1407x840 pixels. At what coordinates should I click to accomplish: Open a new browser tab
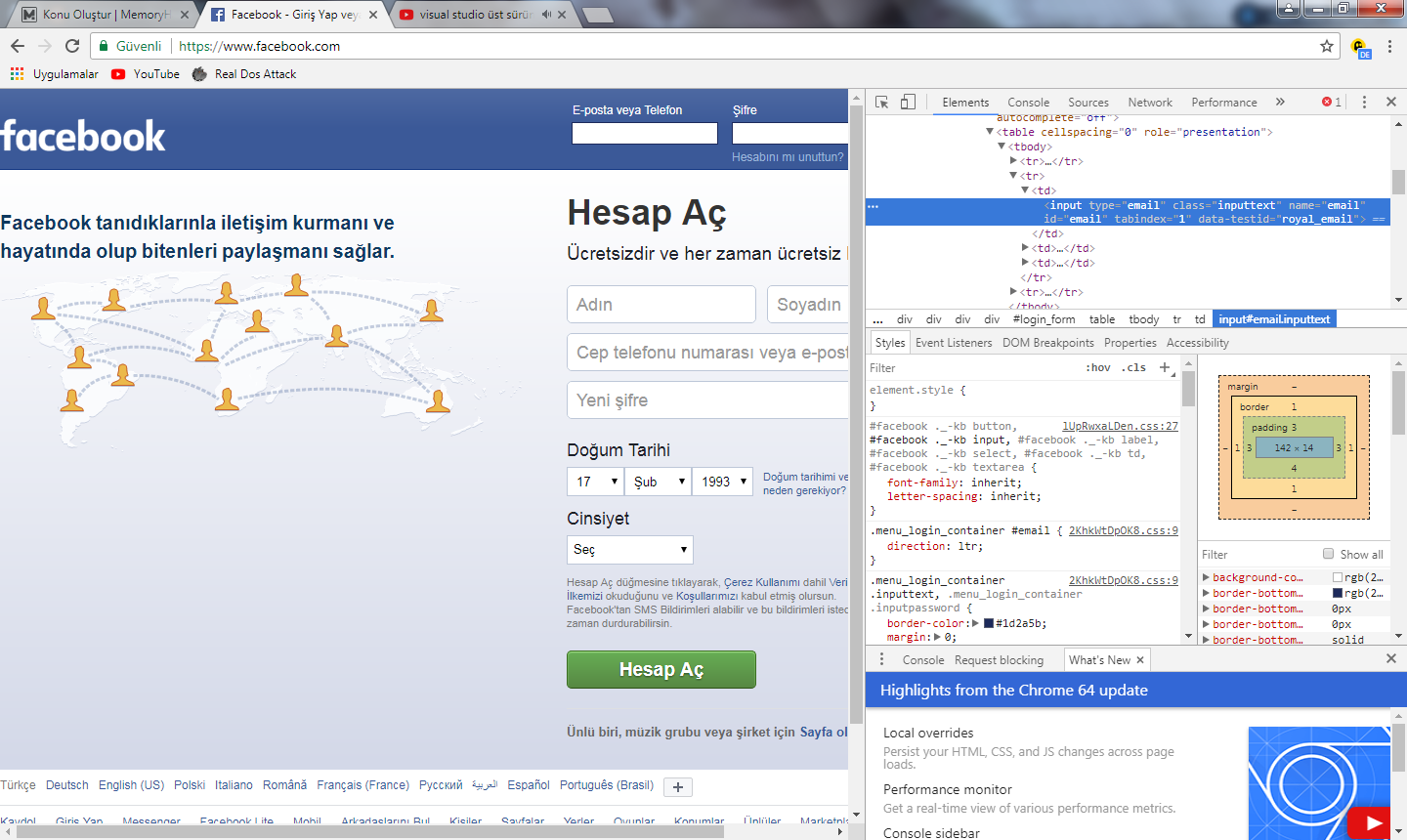pos(597,15)
